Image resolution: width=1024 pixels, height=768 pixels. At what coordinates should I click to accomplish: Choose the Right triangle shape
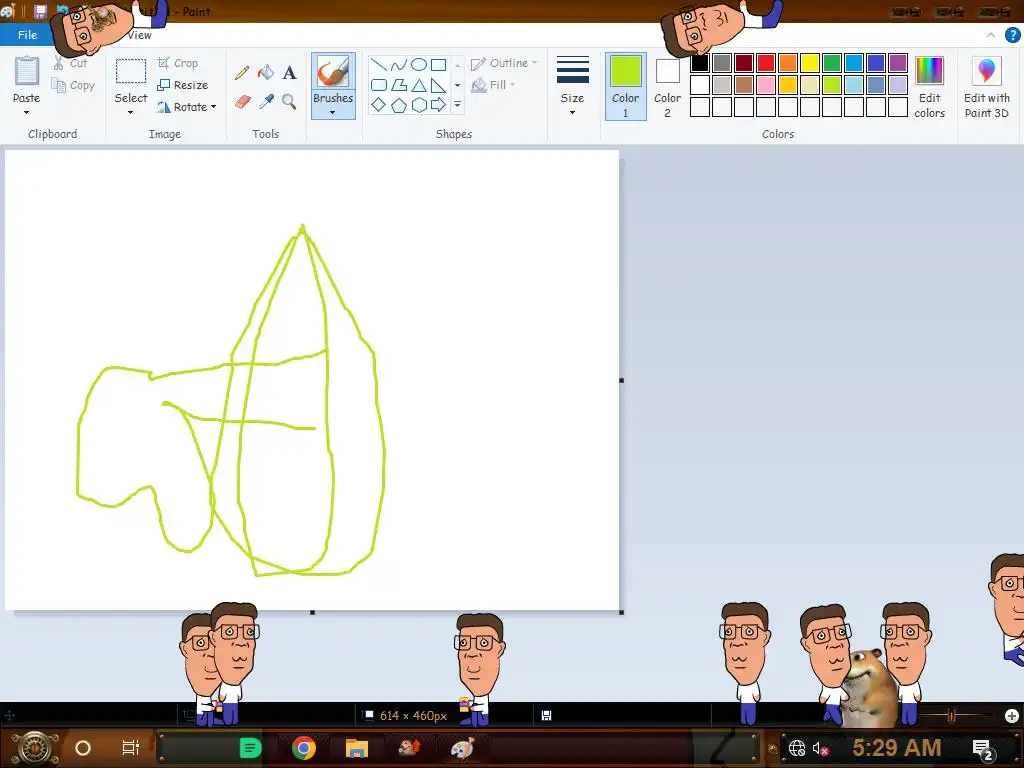439,85
